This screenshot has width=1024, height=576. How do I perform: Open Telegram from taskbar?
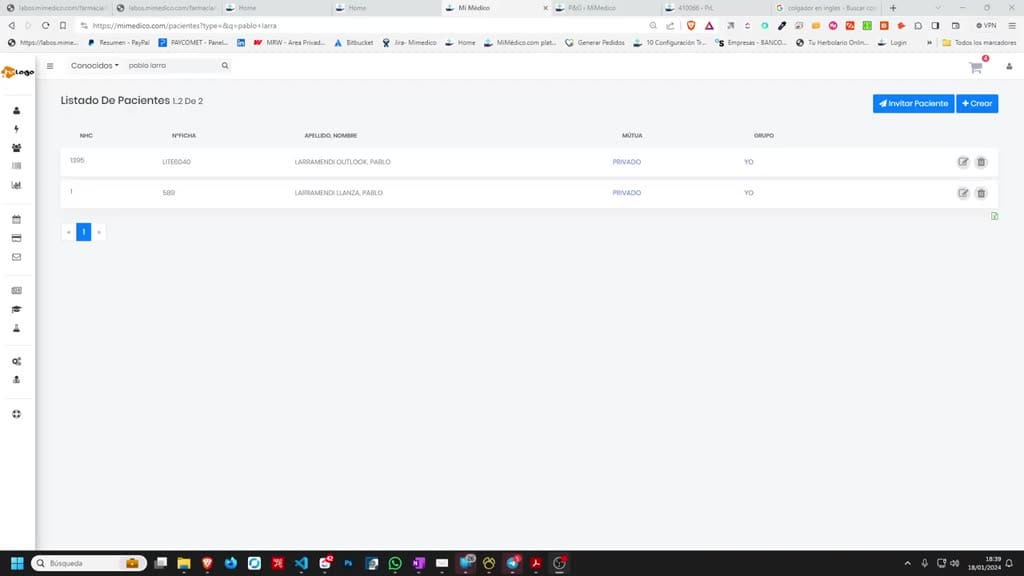(x=513, y=563)
